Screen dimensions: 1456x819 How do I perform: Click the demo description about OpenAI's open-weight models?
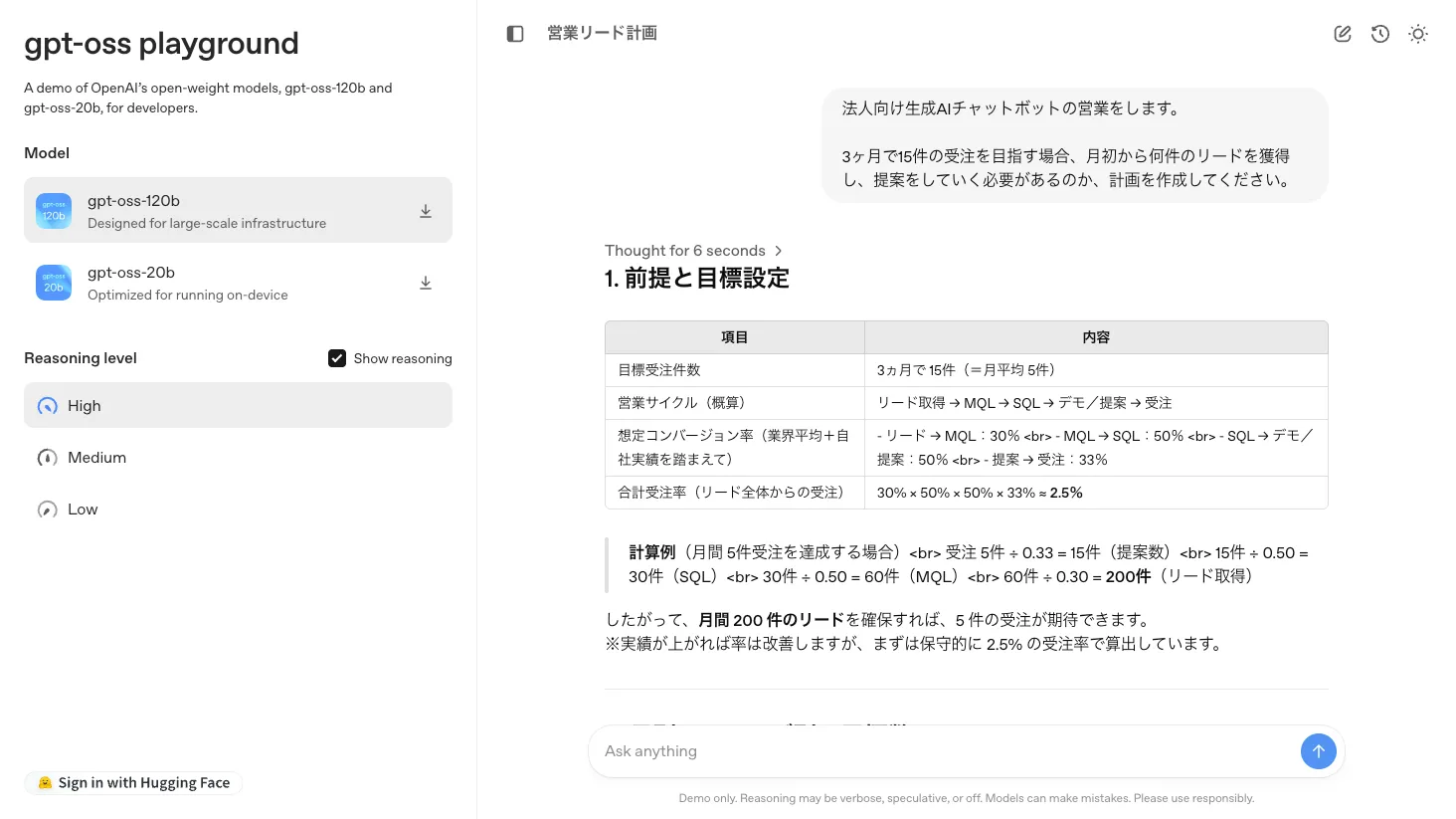coord(208,98)
